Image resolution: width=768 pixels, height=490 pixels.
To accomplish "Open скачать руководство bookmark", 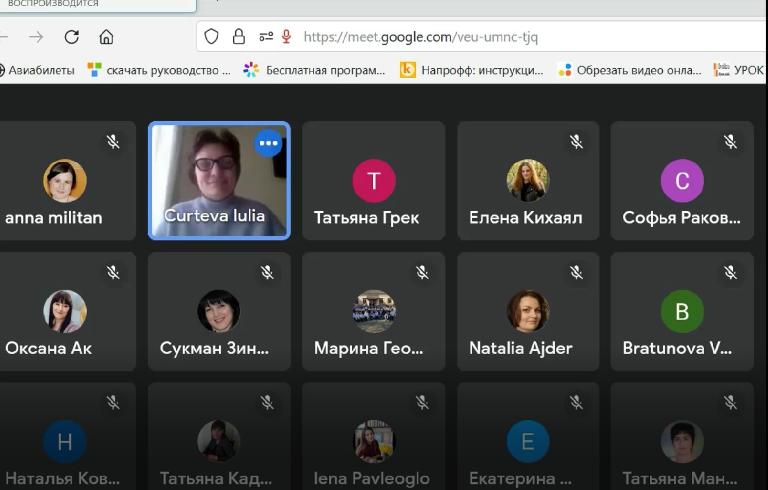I will click(159, 70).
